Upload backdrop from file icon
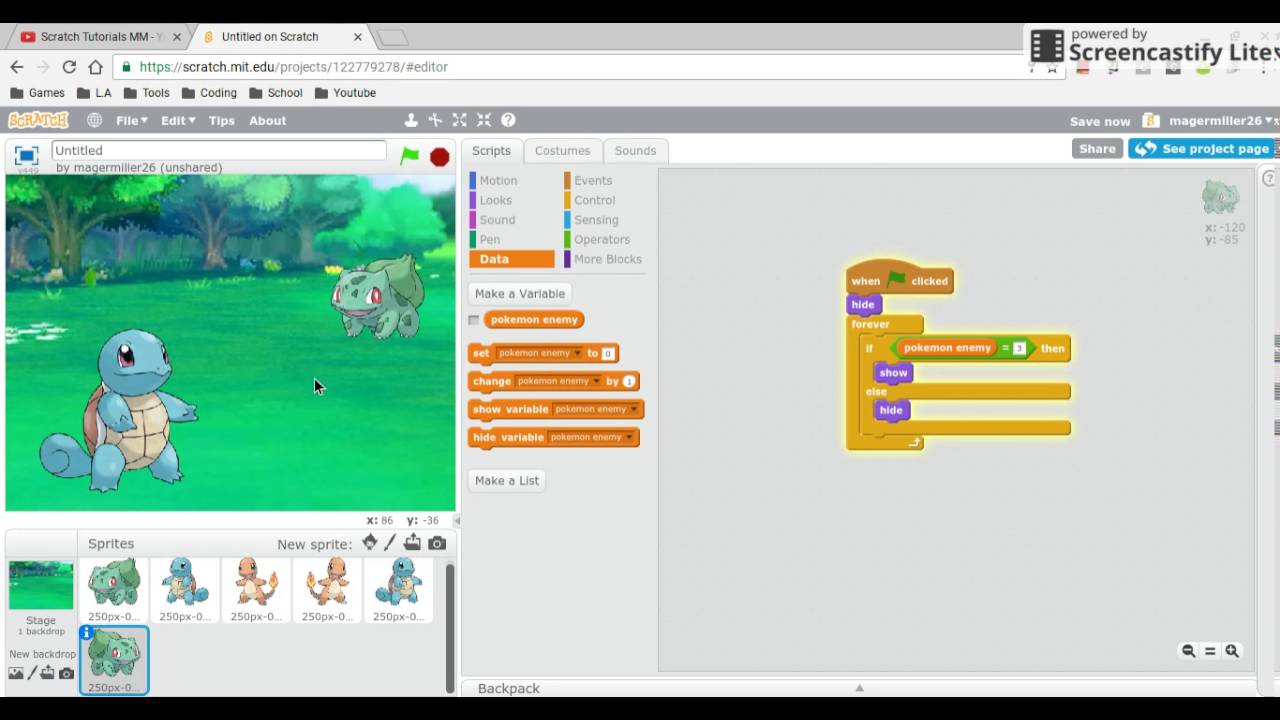 (49, 673)
